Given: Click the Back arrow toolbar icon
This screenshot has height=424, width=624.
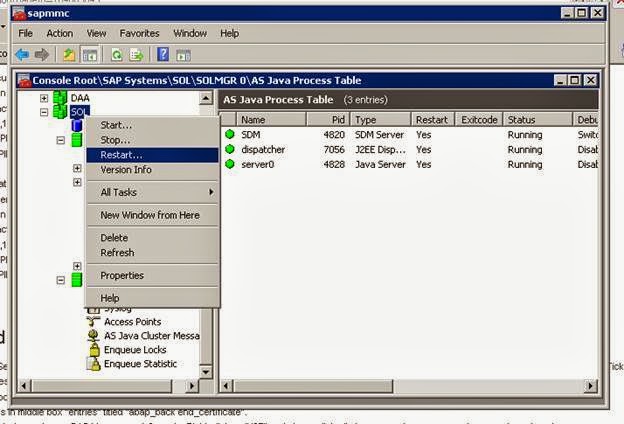Looking at the screenshot, I should tap(22, 55).
